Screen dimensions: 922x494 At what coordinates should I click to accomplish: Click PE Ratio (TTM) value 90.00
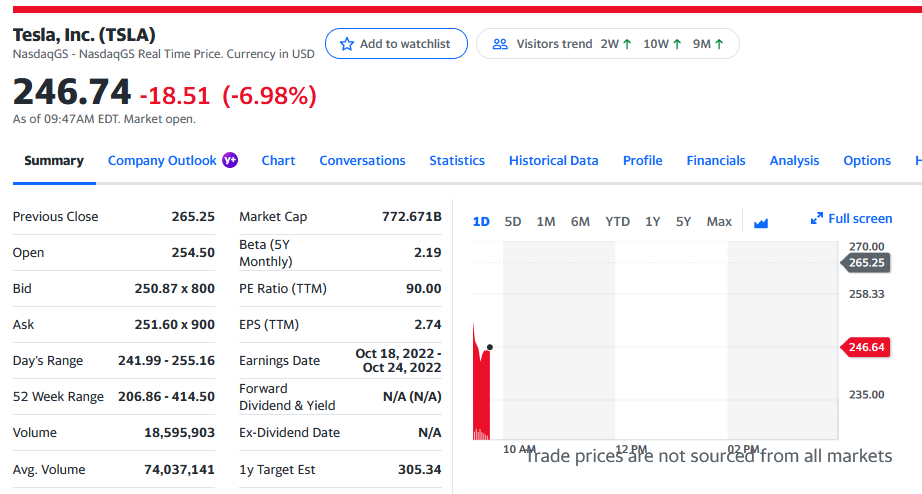(x=423, y=288)
